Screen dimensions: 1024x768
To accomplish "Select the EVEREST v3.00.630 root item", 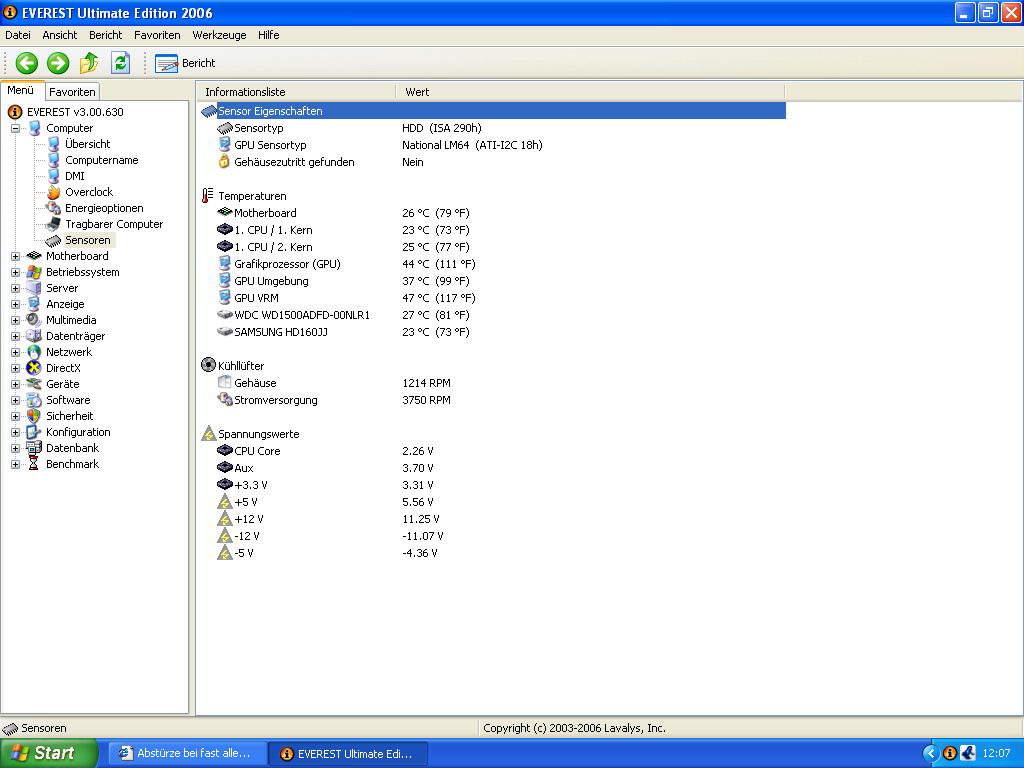I will pyautogui.click(x=74, y=112).
